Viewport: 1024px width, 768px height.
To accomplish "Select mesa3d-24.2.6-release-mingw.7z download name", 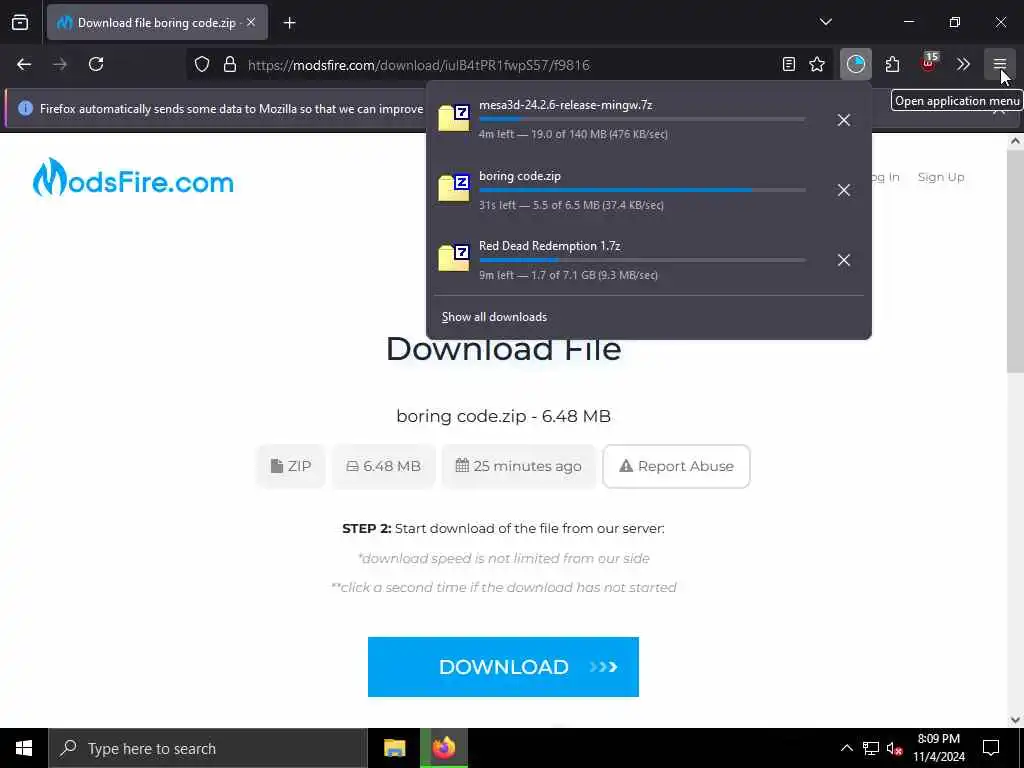I will coord(566,104).
